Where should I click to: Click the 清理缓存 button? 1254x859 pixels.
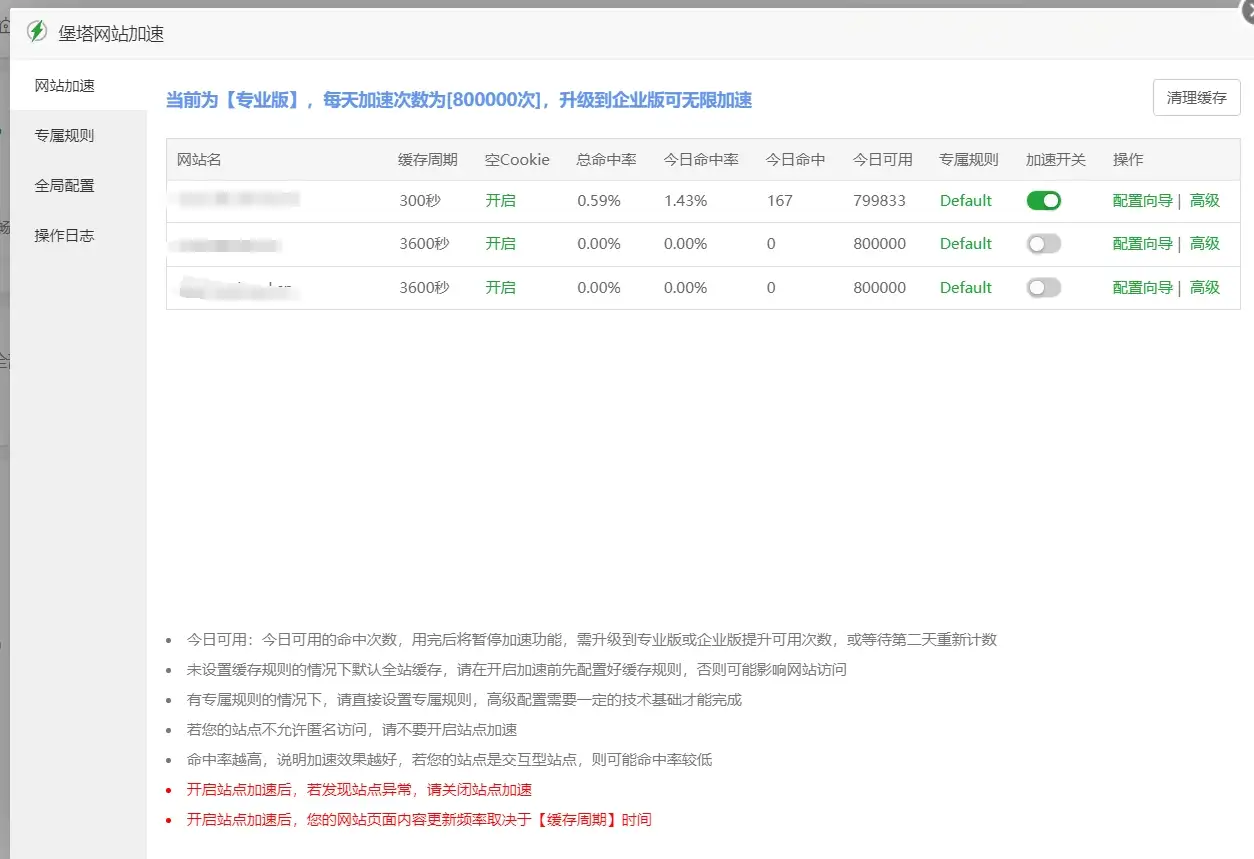point(1196,97)
